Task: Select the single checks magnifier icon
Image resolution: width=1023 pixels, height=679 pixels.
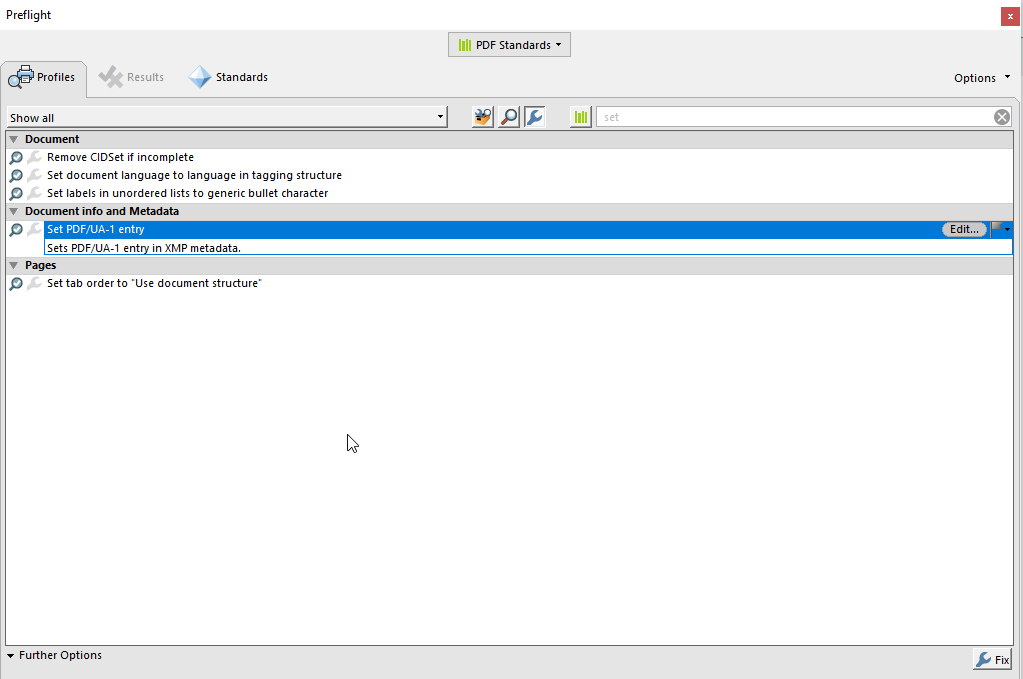Action: (509, 117)
